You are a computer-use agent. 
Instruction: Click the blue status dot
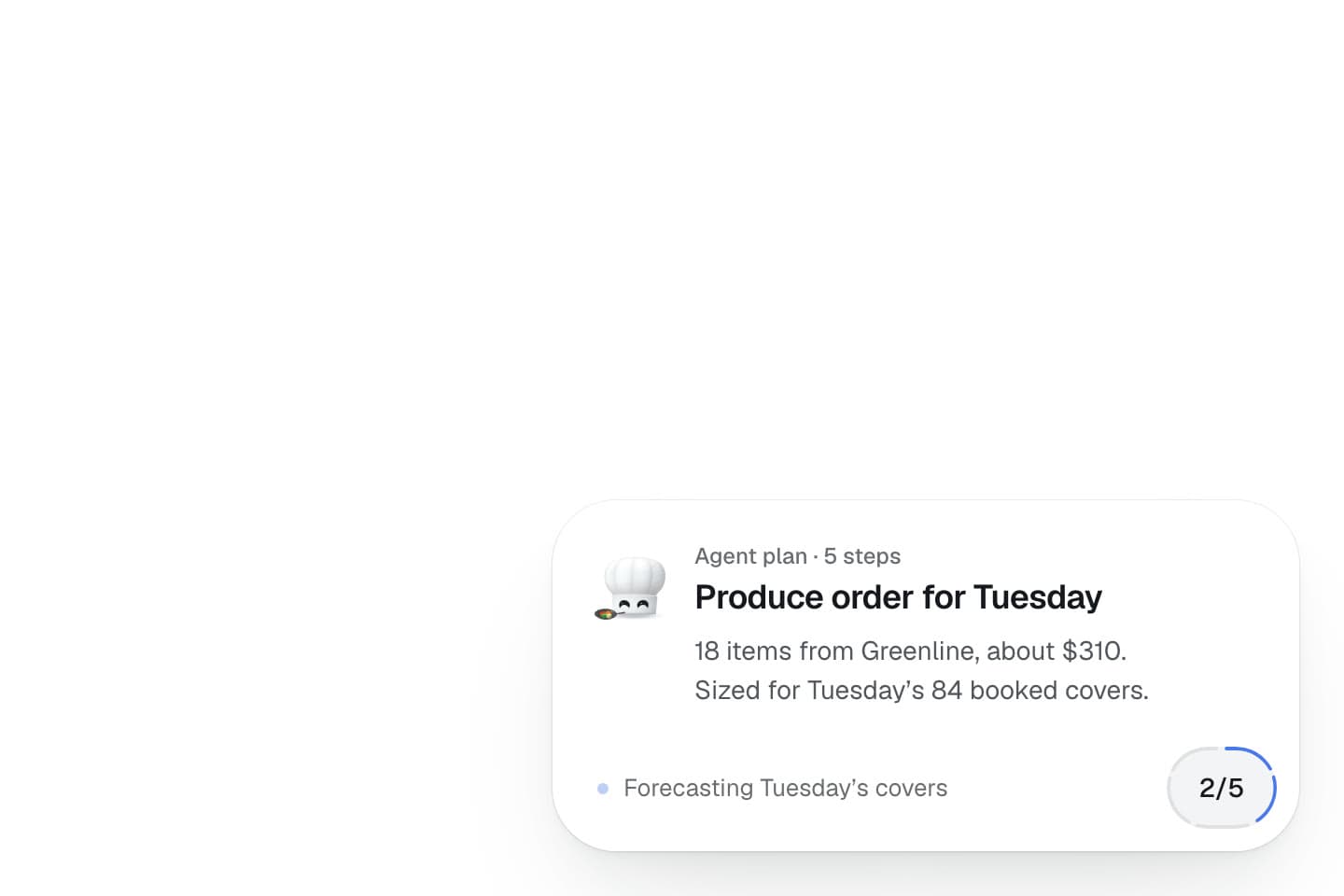603,789
